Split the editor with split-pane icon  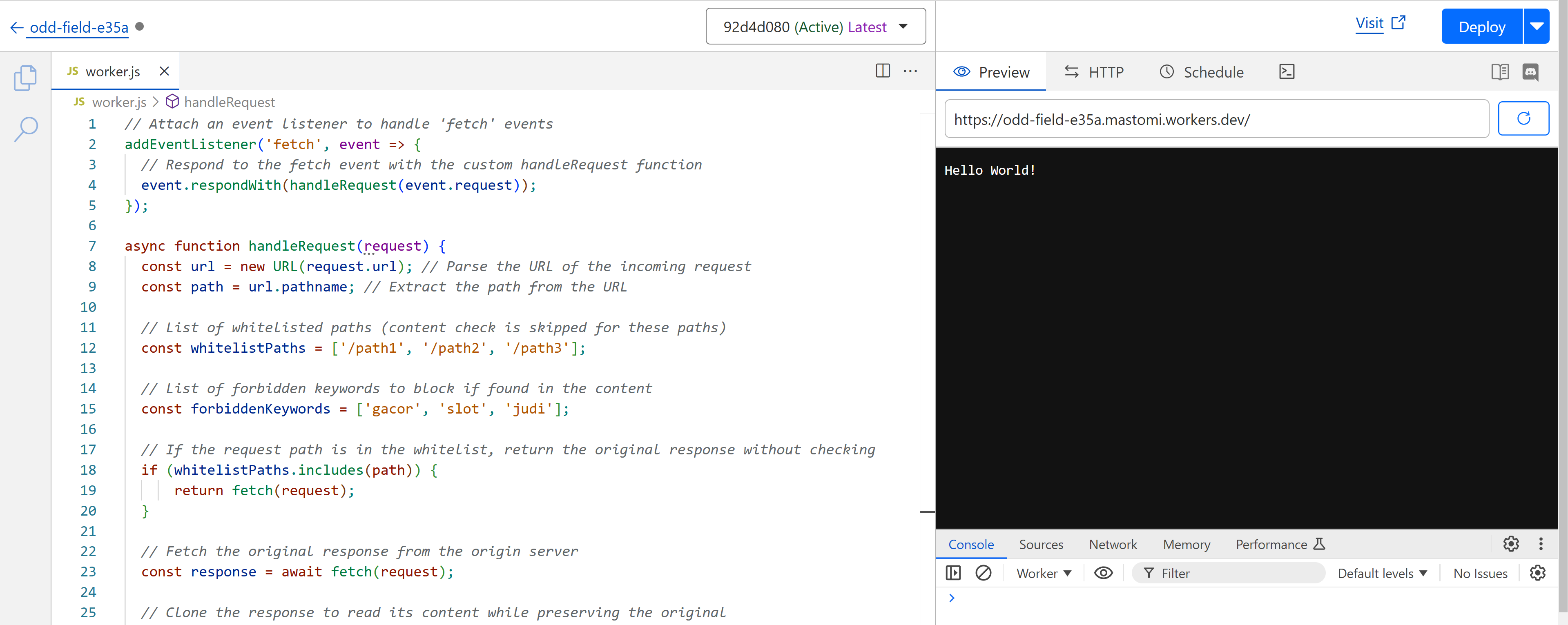[x=883, y=71]
